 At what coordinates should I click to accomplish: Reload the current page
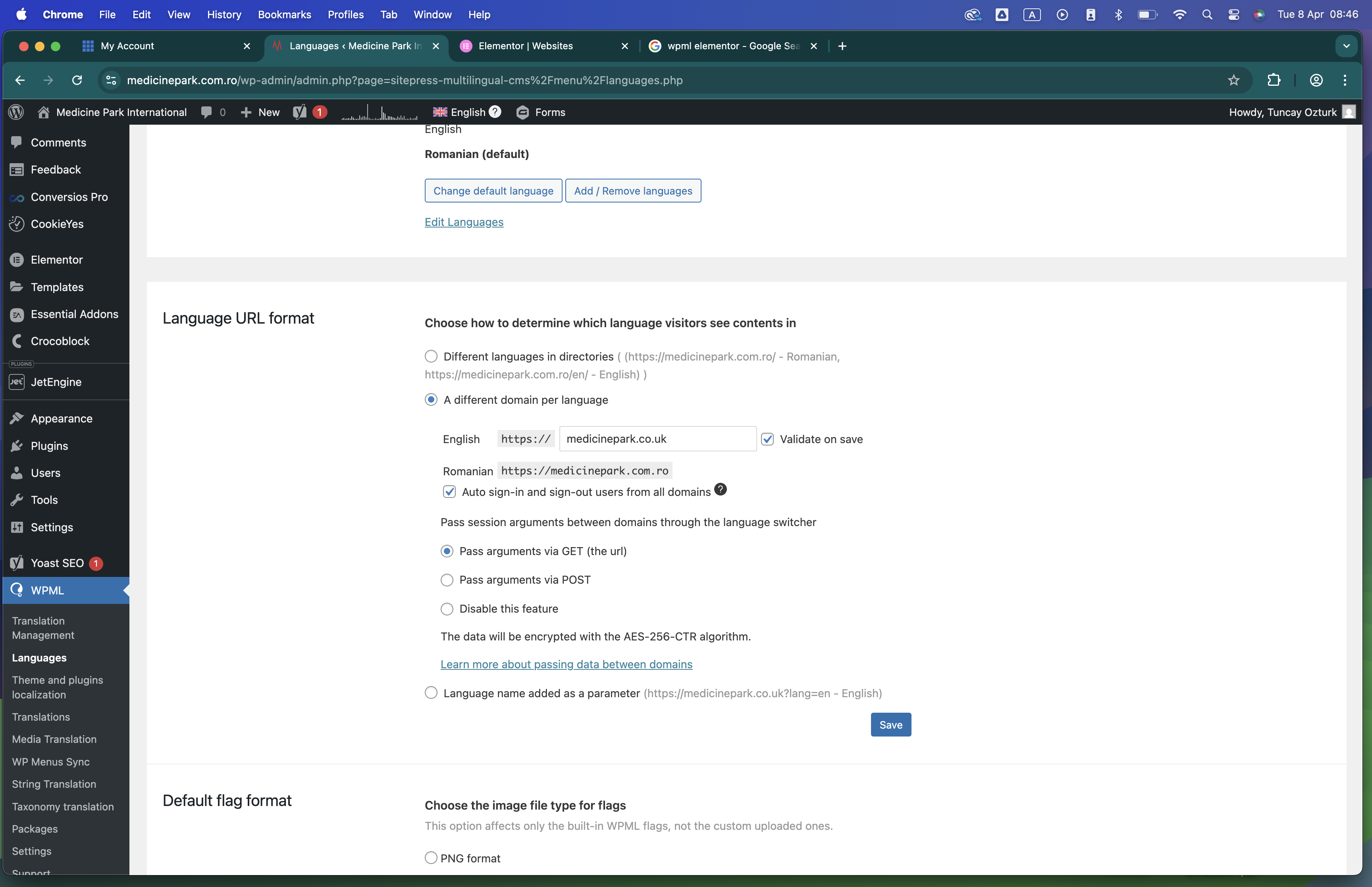(x=77, y=80)
